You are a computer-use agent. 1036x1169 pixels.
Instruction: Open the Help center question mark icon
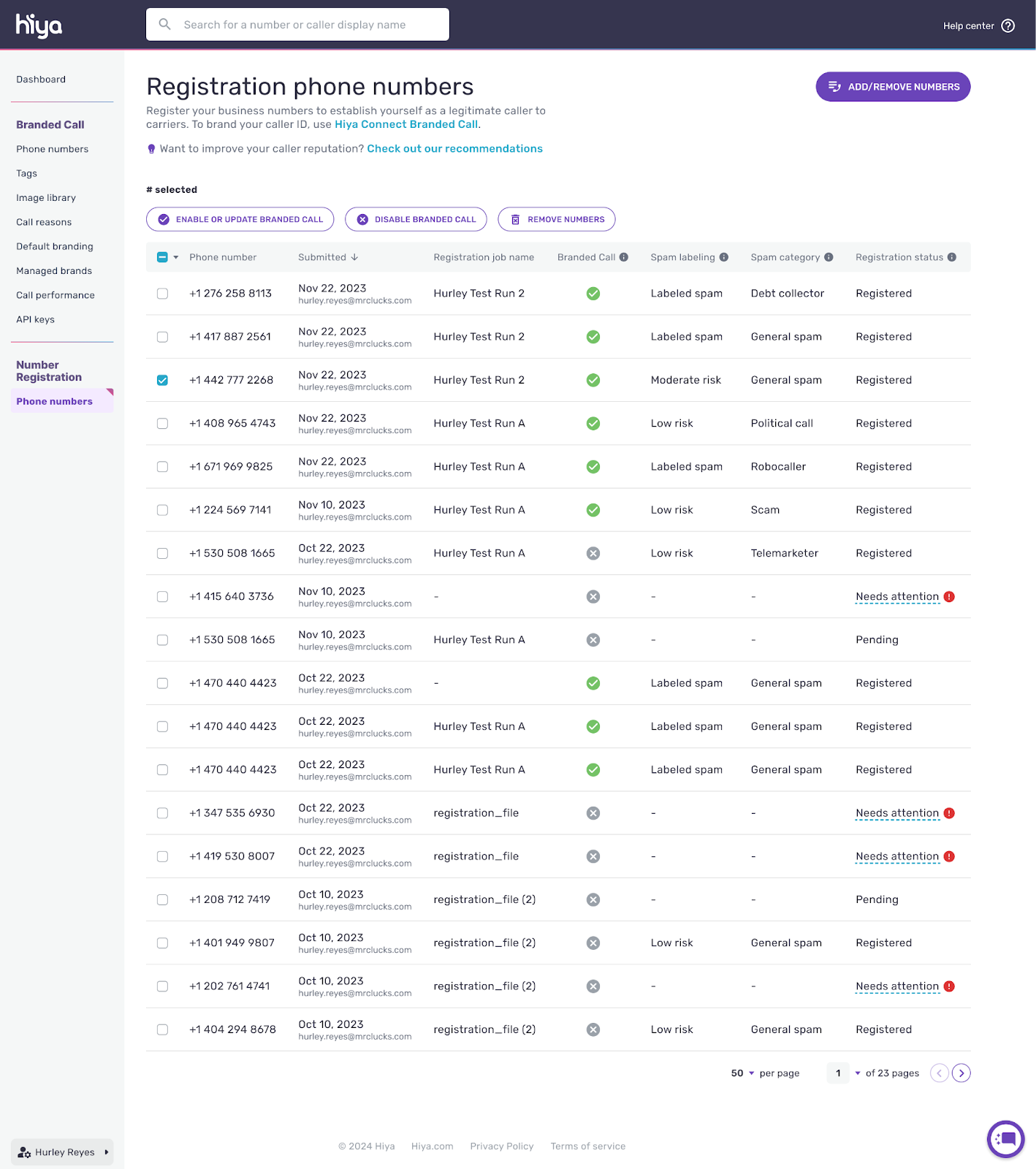pyautogui.click(x=1008, y=26)
